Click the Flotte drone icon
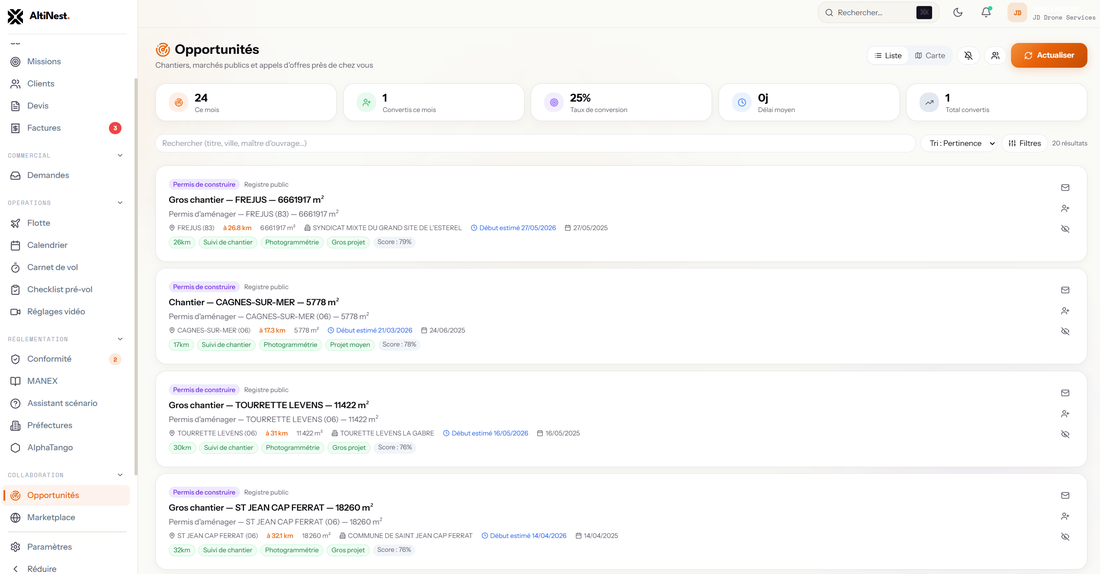This screenshot has height=574, width=1100. point(15,223)
